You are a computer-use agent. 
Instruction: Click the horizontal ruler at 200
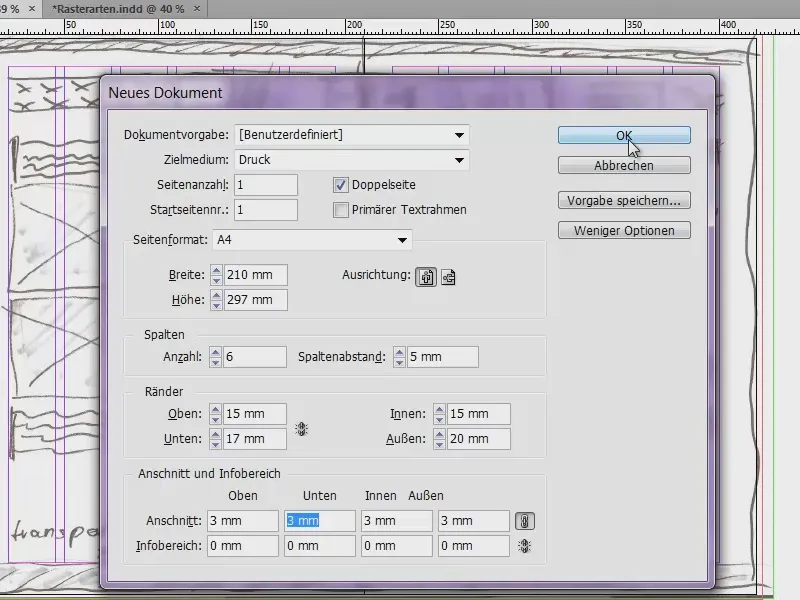354,26
